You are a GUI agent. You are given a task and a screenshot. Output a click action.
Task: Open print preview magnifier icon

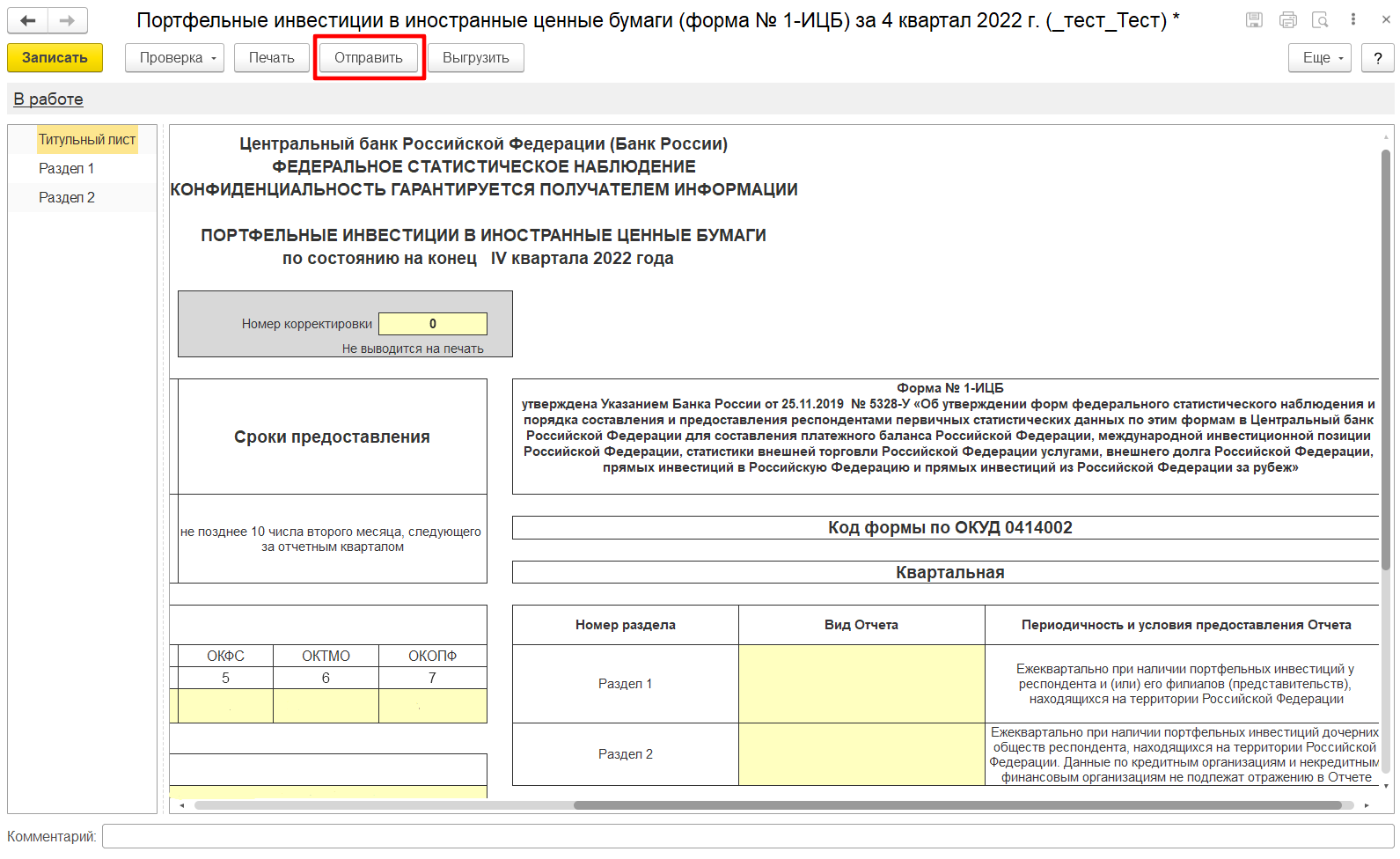click(x=1320, y=20)
